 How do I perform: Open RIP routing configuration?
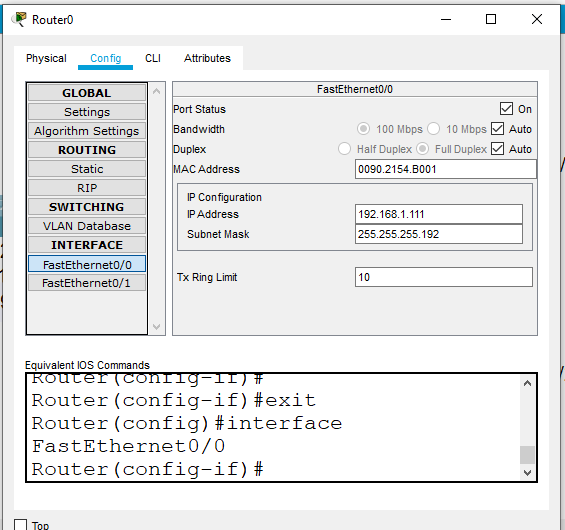(87, 188)
